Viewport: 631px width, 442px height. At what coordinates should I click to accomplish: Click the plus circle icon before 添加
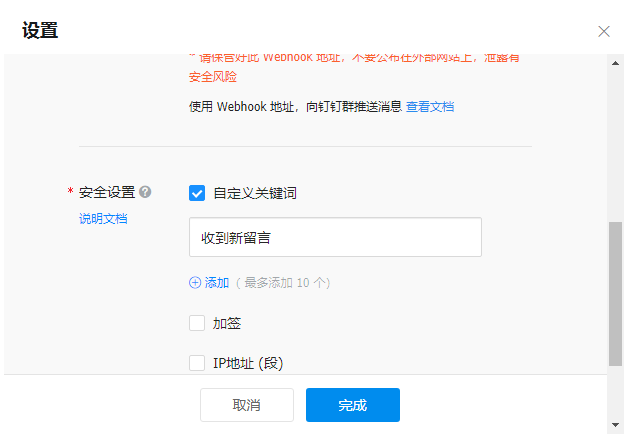[x=195, y=283]
